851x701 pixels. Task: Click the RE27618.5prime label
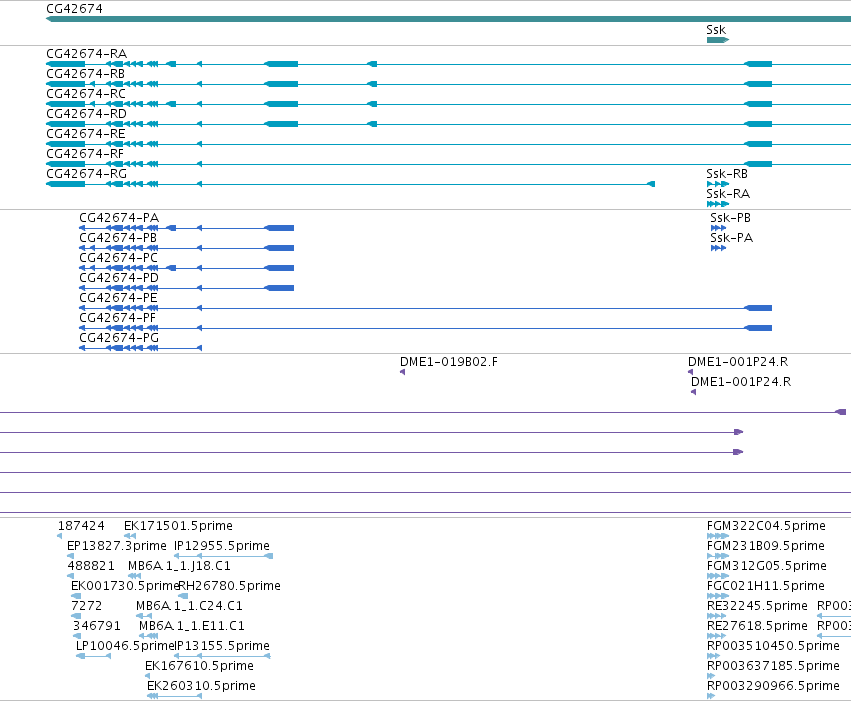tap(757, 626)
